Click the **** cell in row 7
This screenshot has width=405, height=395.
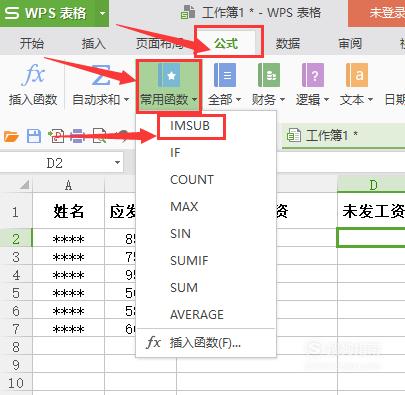68,329
